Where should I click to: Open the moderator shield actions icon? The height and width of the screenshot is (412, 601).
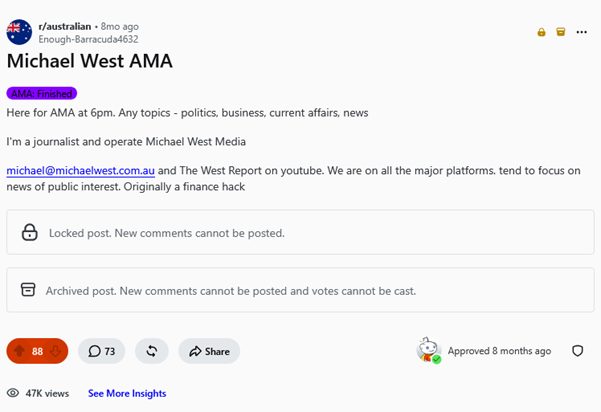click(x=578, y=351)
